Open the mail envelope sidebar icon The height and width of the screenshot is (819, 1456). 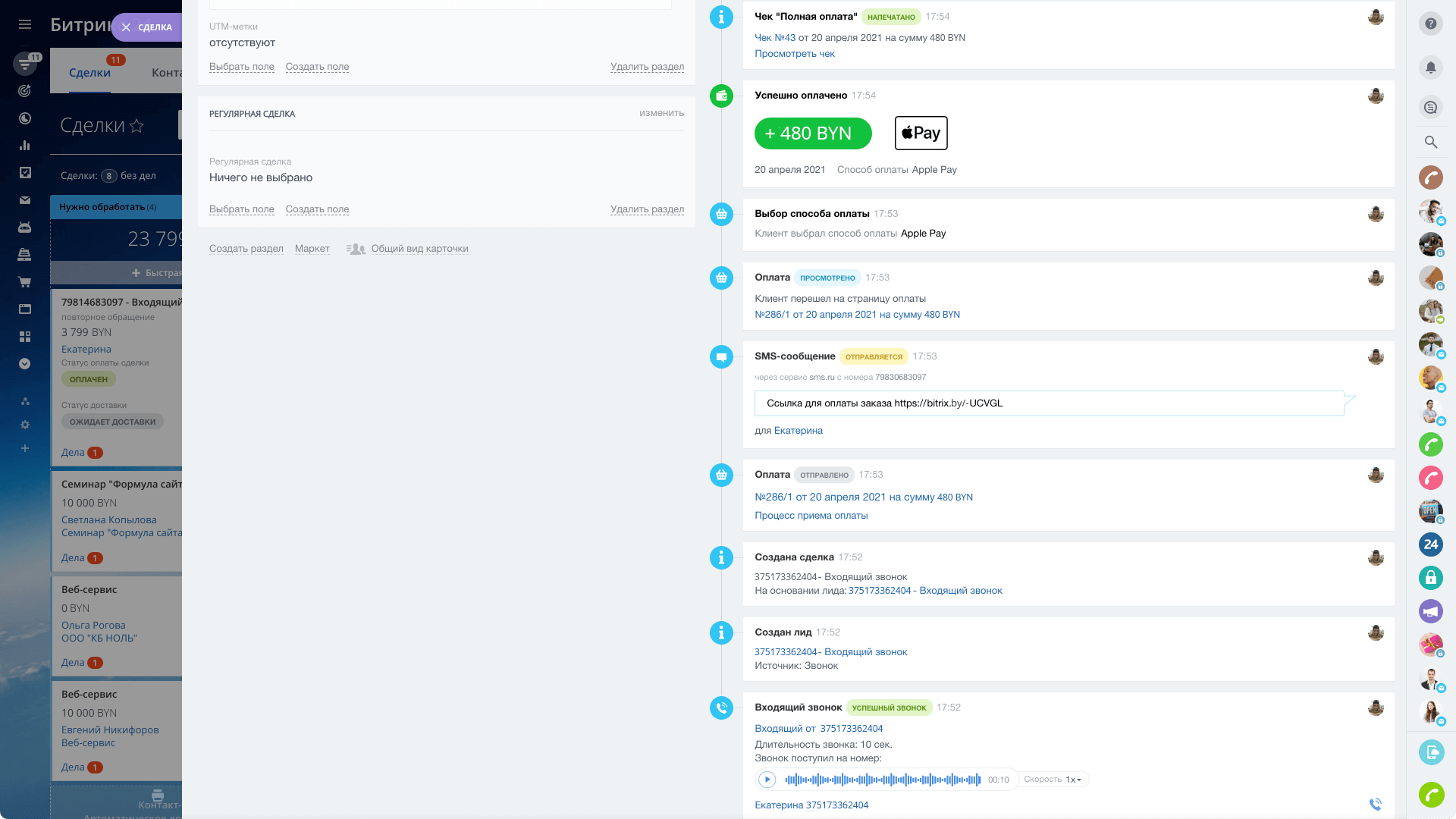point(25,200)
